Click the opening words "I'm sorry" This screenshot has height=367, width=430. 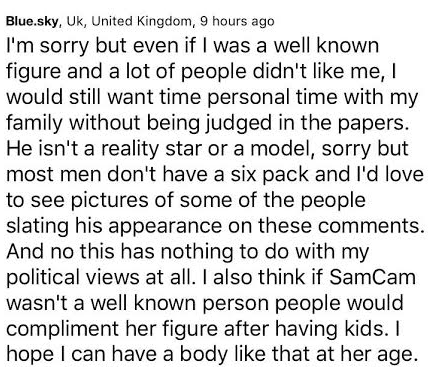(x=48, y=46)
